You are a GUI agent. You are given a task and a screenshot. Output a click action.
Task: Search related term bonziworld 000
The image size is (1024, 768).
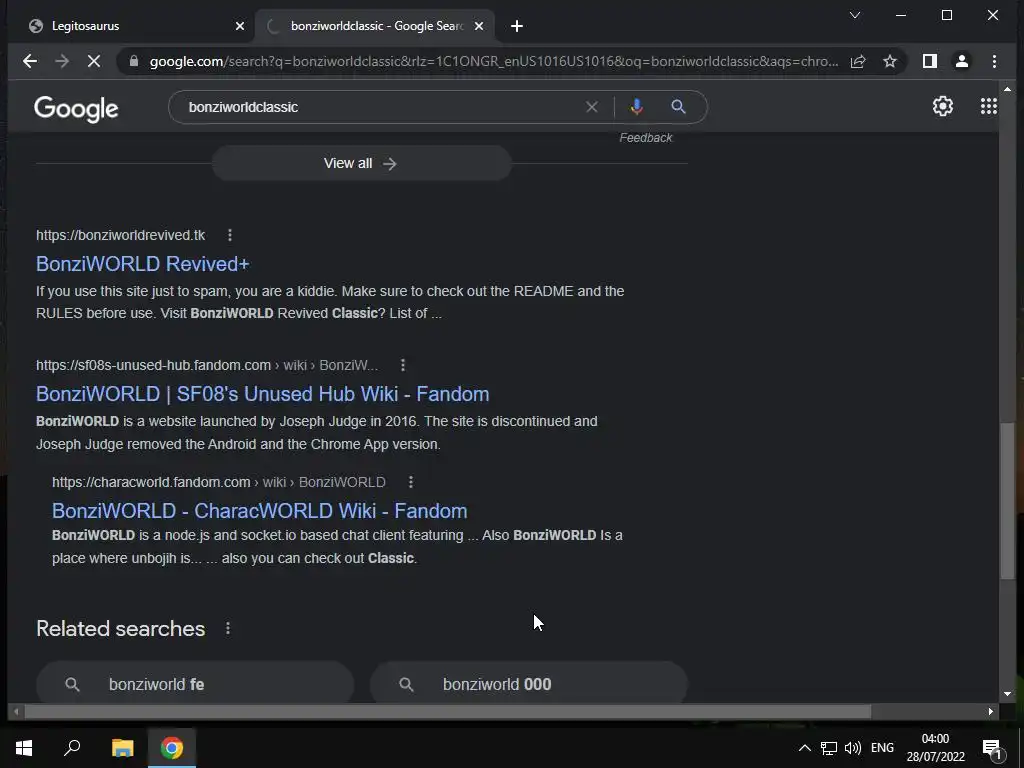(529, 684)
